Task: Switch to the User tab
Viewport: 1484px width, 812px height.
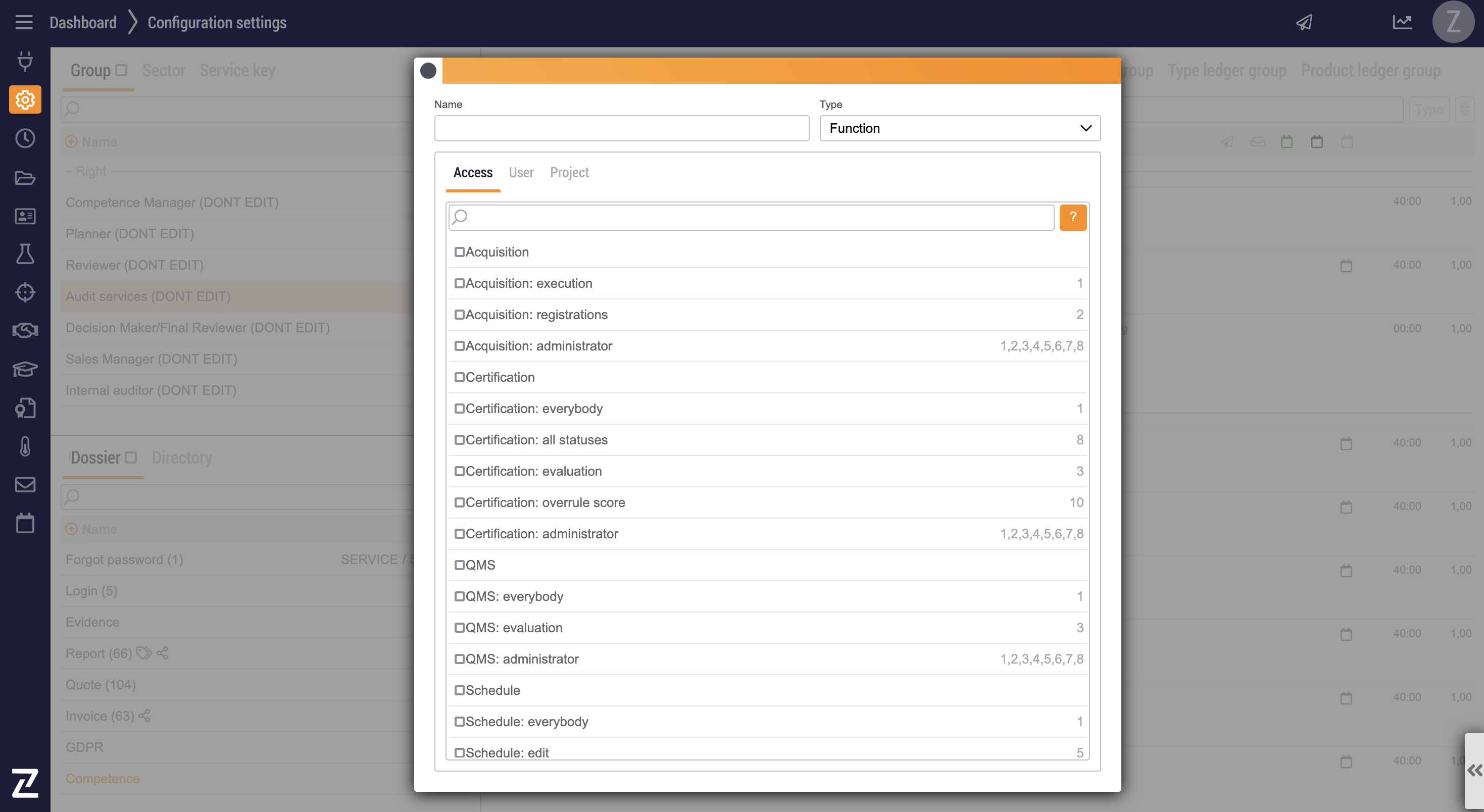Action: (521, 173)
